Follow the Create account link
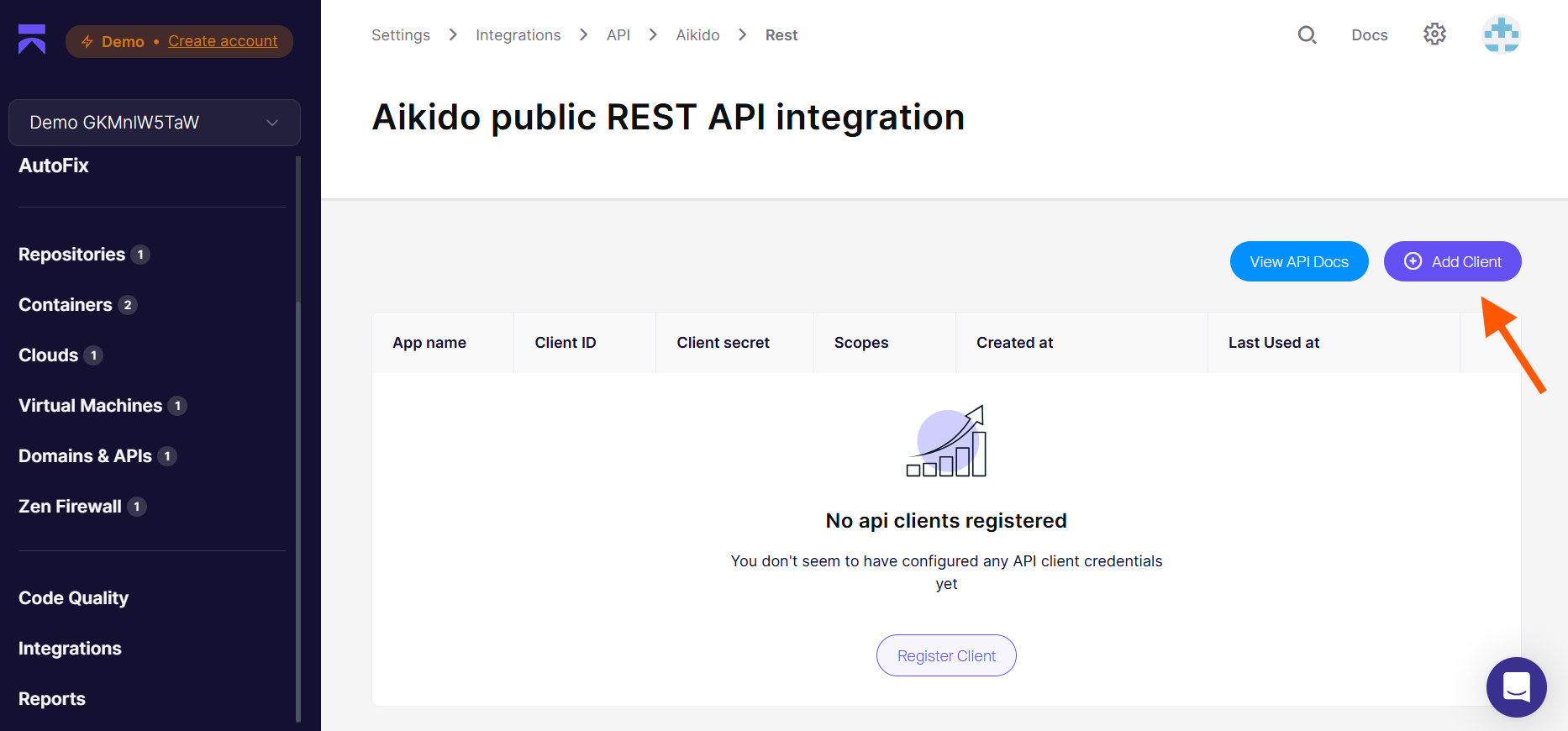Image resolution: width=1568 pixels, height=731 pixels. tap(223, 41)
